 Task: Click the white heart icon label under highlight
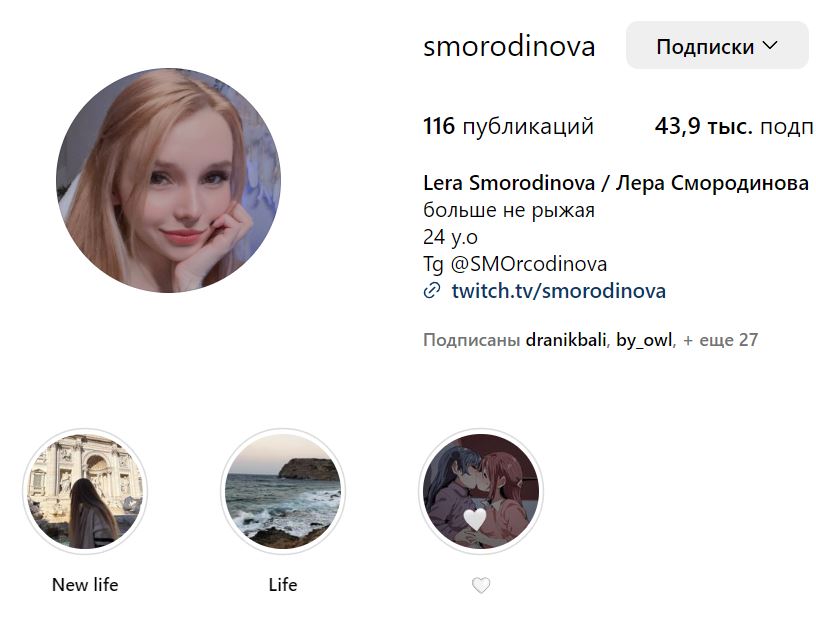(x=481, y=585)
